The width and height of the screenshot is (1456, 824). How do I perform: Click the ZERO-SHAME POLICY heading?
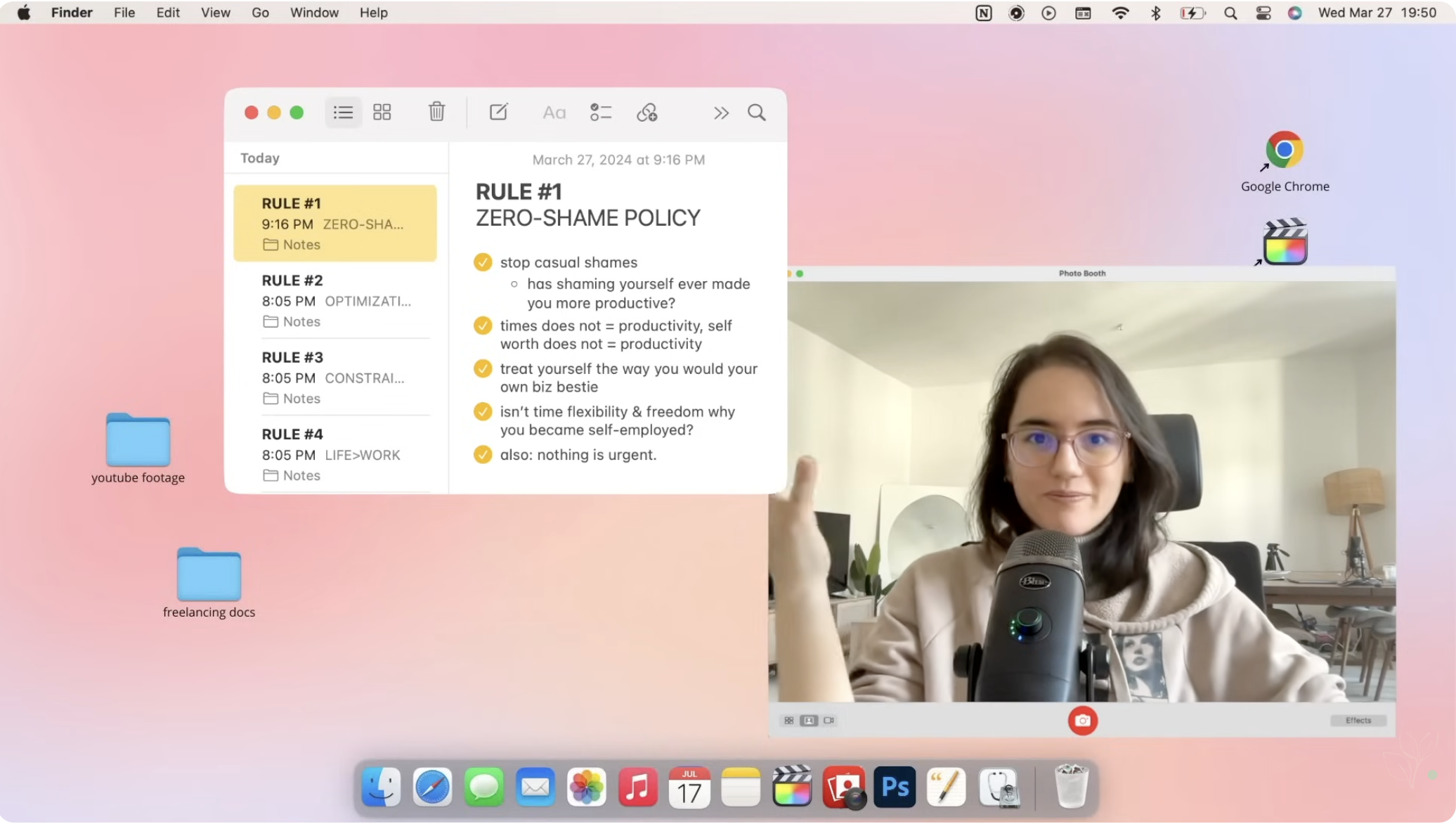588,218
